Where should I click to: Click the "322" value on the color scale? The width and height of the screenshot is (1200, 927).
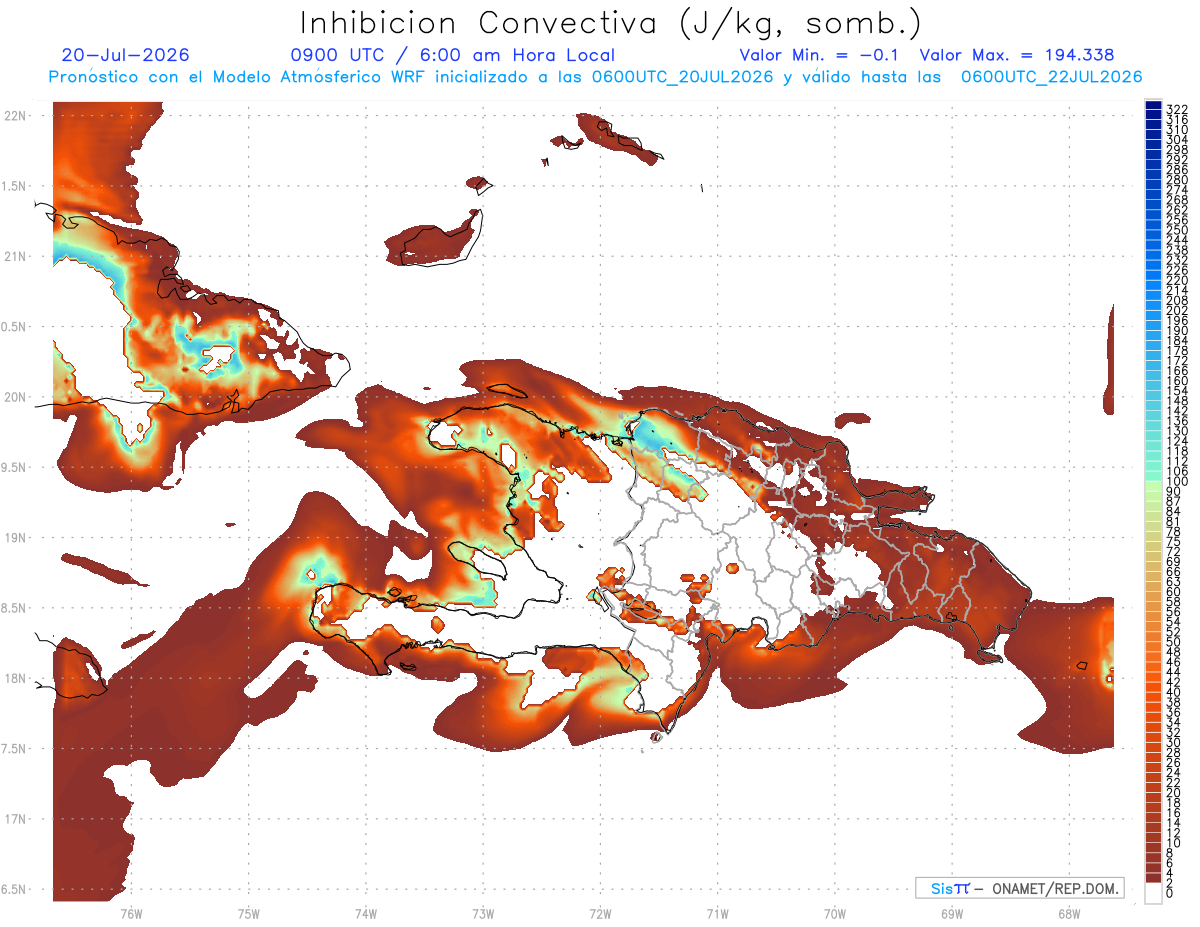(x=1177, y=109)
